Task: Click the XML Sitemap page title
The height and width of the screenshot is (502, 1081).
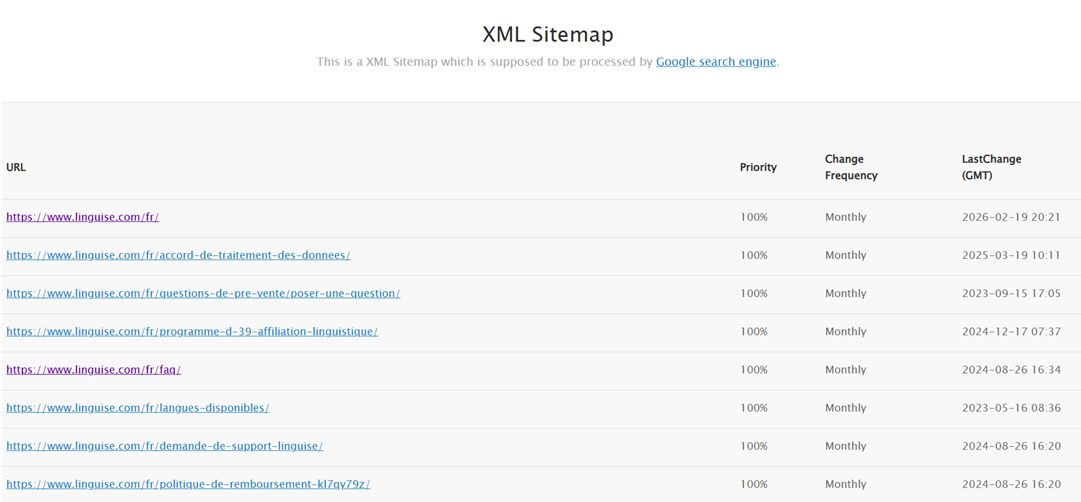Action: click(x=547, y=34)
